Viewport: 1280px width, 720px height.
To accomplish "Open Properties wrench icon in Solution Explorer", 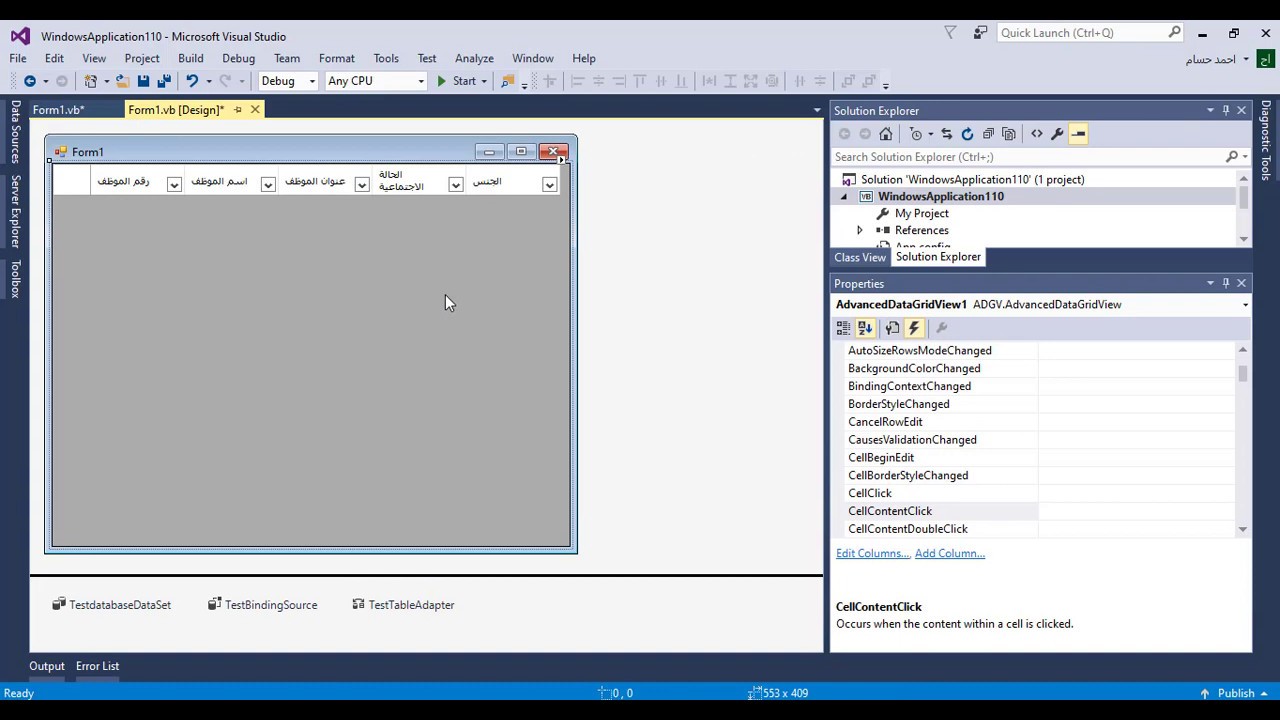I will coord(1057,134).
